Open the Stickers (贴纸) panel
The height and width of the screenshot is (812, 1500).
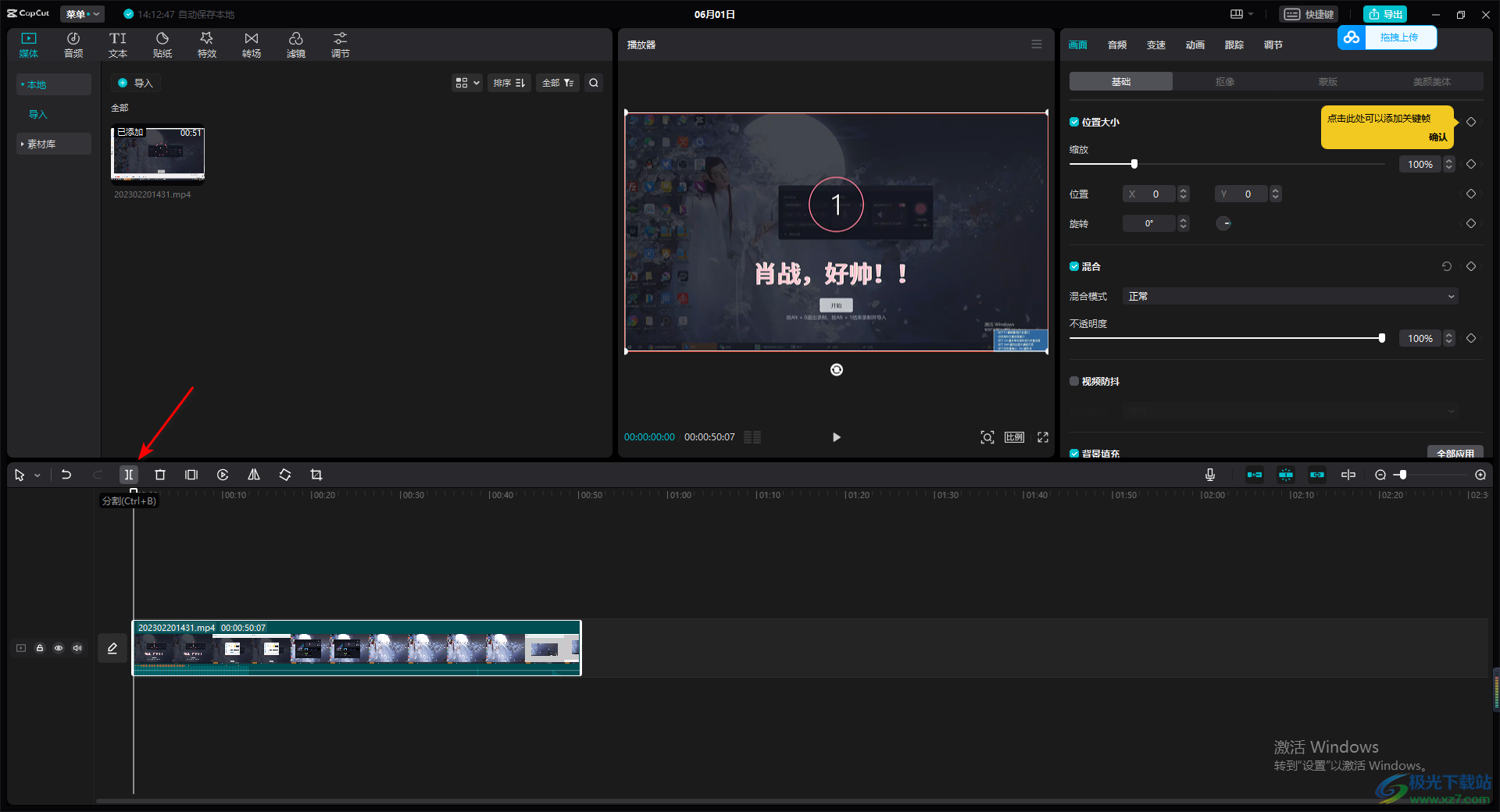click(162, 45)
